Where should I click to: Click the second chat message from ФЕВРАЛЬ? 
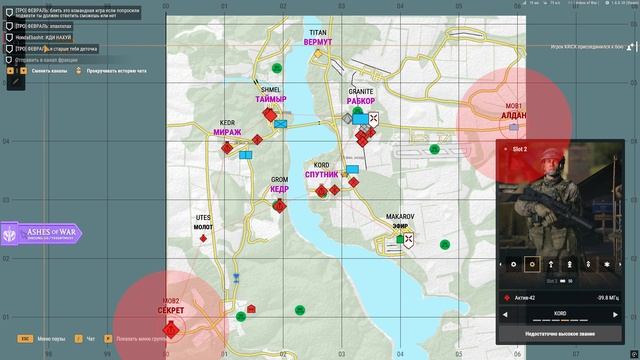coord(39,26)
